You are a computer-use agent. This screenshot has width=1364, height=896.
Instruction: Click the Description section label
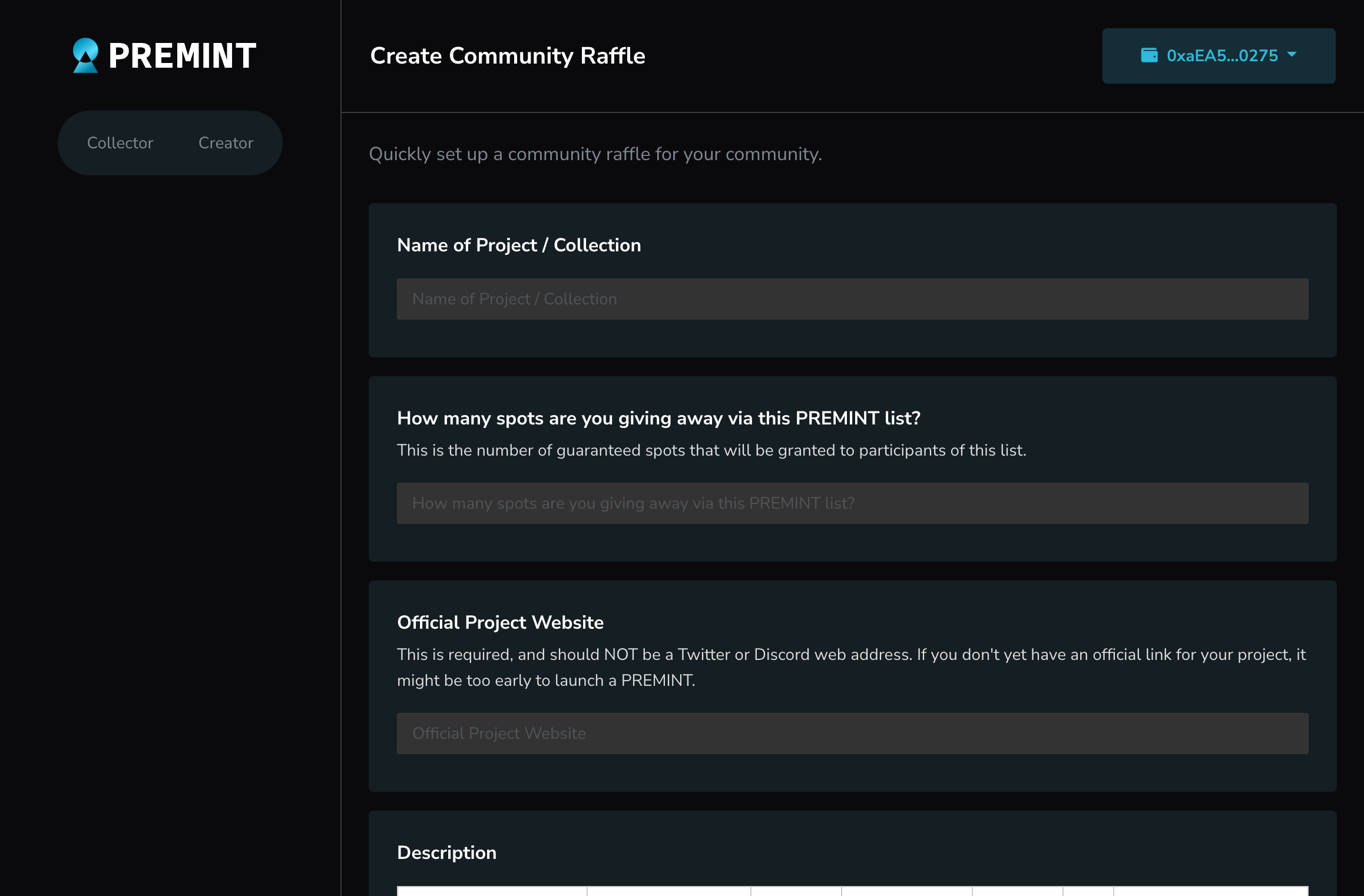click(446, 852)
